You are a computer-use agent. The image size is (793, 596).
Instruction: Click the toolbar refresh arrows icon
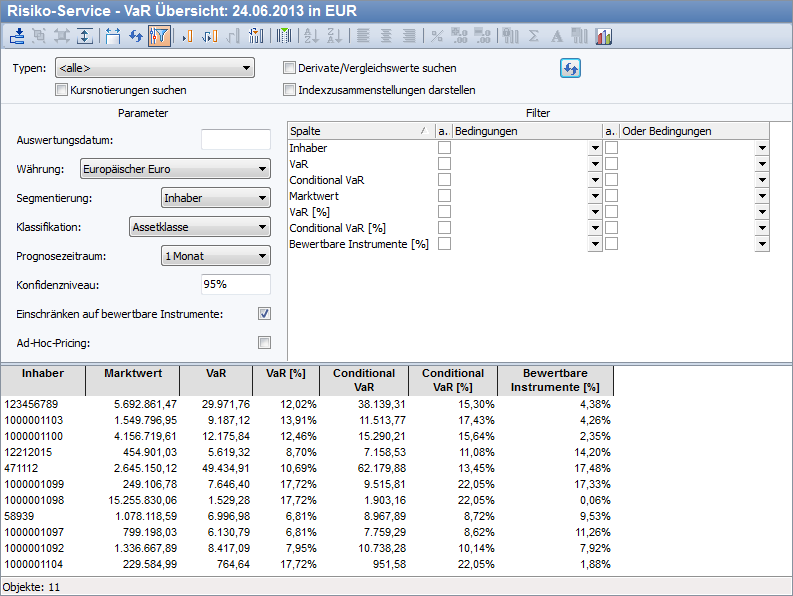click(135, 36)
